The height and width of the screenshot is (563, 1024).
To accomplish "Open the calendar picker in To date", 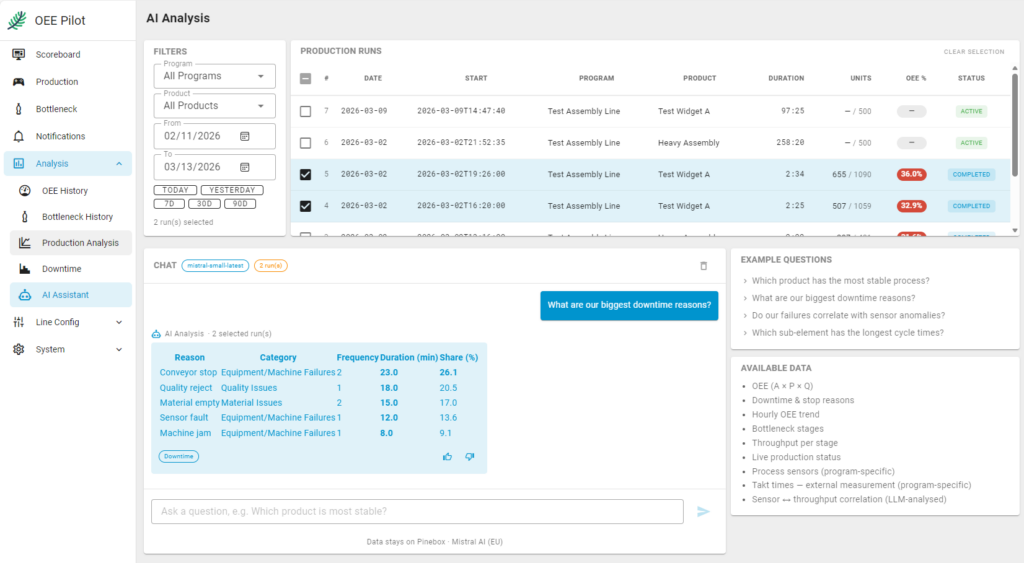I will pyautogui.click(x=245, y=167).
